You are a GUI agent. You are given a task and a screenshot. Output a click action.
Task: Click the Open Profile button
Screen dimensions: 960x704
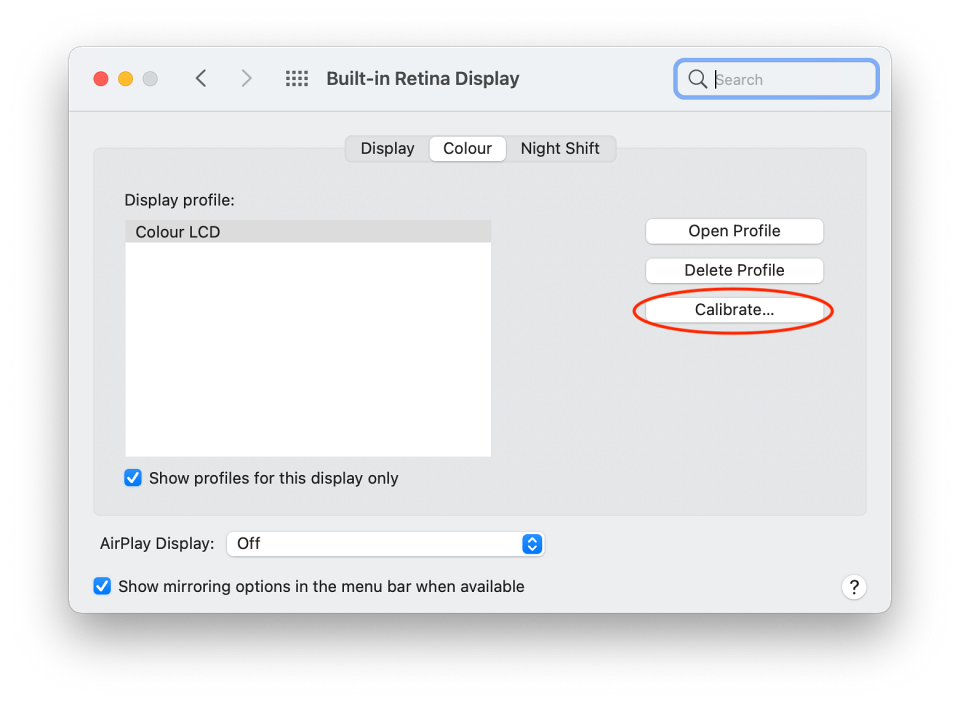[x=734, y=231]
